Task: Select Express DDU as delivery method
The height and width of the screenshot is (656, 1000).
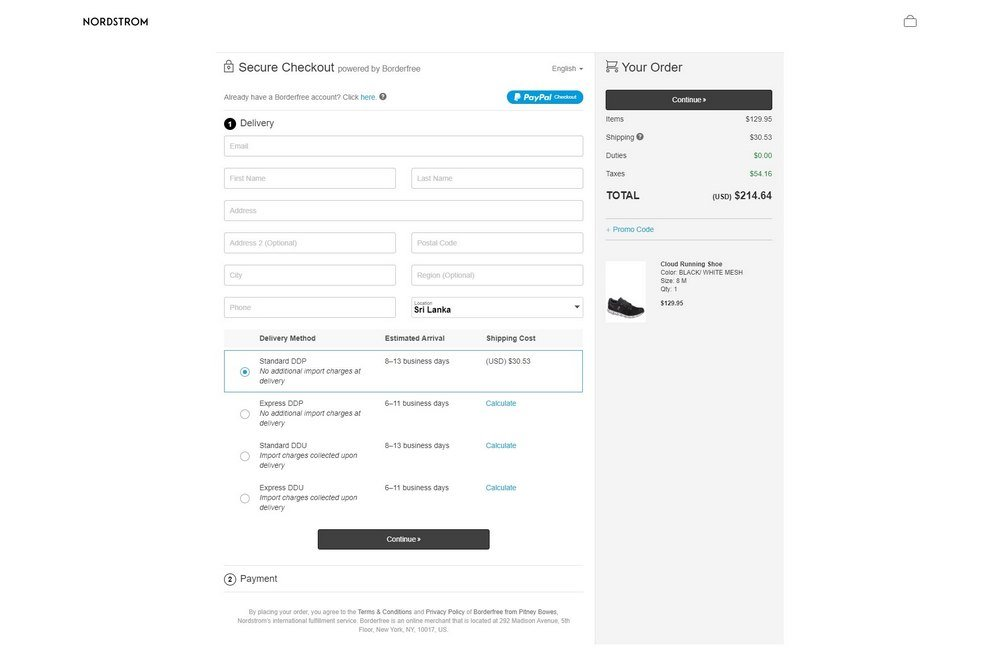Action: coord(244,497)
